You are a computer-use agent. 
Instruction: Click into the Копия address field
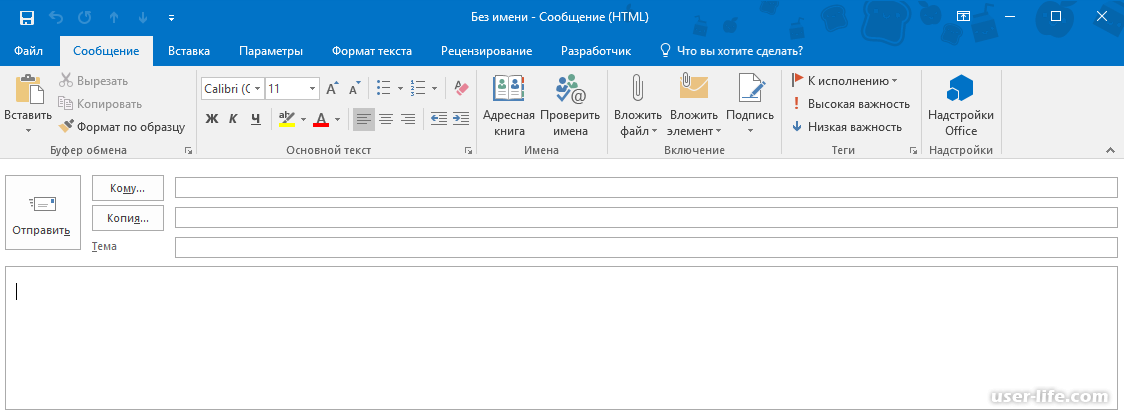click(x=646, y=218)
